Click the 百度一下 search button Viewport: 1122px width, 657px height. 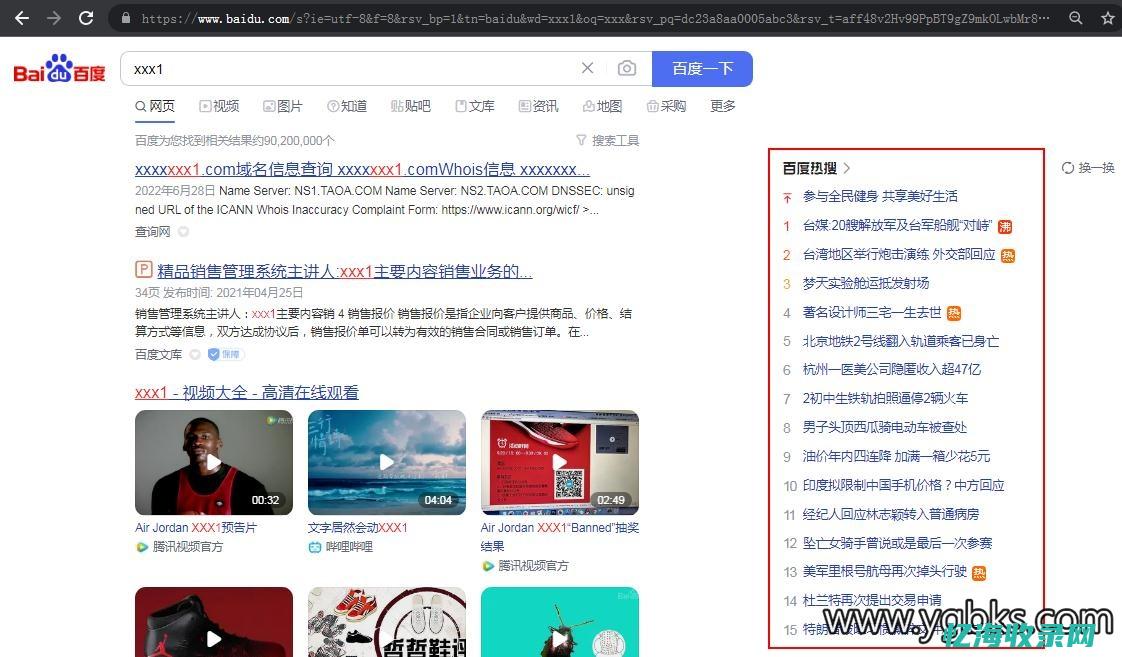pyautogui.click(x=703, y=68)
